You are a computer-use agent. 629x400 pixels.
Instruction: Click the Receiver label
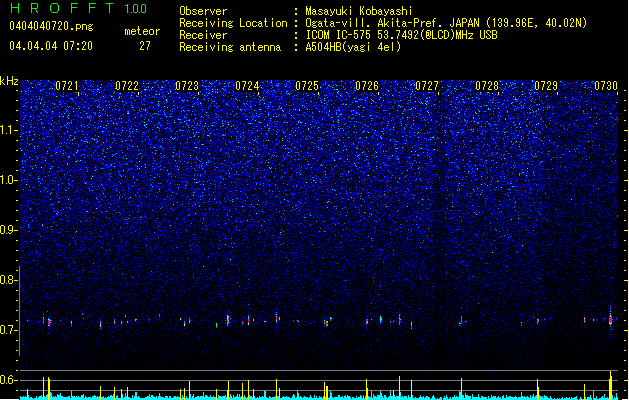click(203, 35)
